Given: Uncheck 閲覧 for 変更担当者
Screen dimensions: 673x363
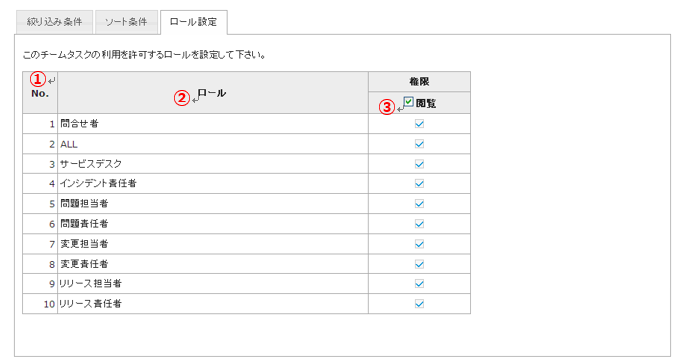Looking at the screenshot, I should tap(419, 244).
